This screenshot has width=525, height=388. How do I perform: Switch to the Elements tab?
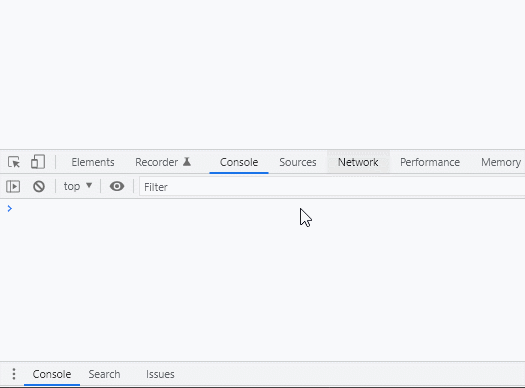(x=93, y=162)
